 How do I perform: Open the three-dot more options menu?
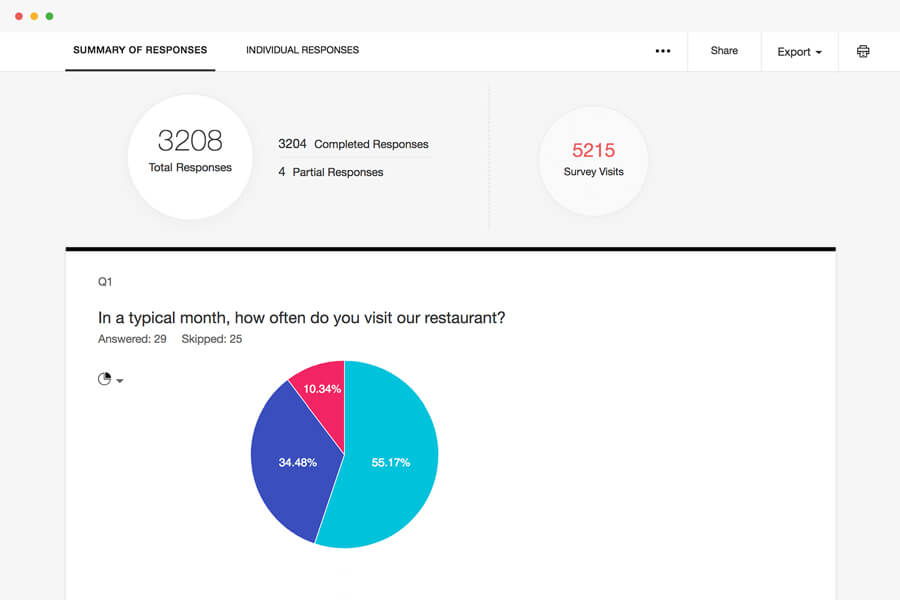pyautogui.click(x=663, y=51)
